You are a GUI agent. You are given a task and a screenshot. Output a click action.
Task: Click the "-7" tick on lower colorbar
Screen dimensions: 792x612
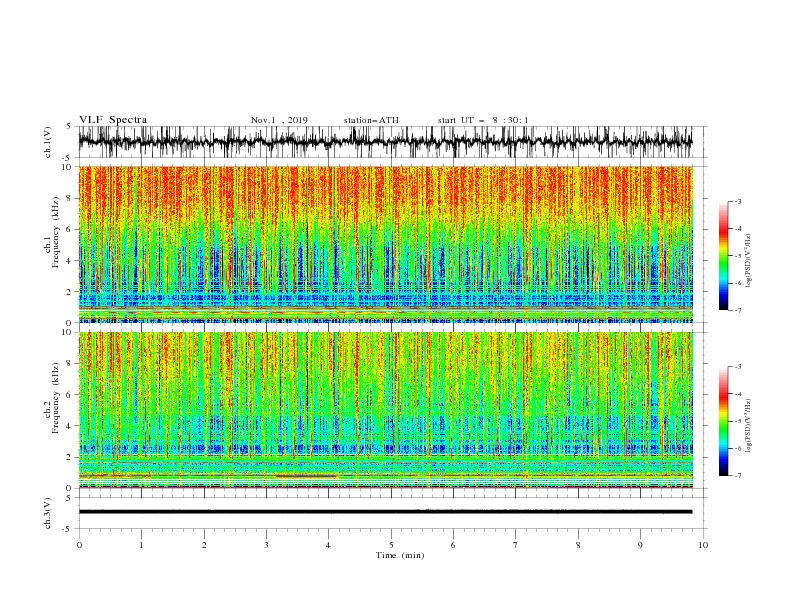tap(737, 476)
